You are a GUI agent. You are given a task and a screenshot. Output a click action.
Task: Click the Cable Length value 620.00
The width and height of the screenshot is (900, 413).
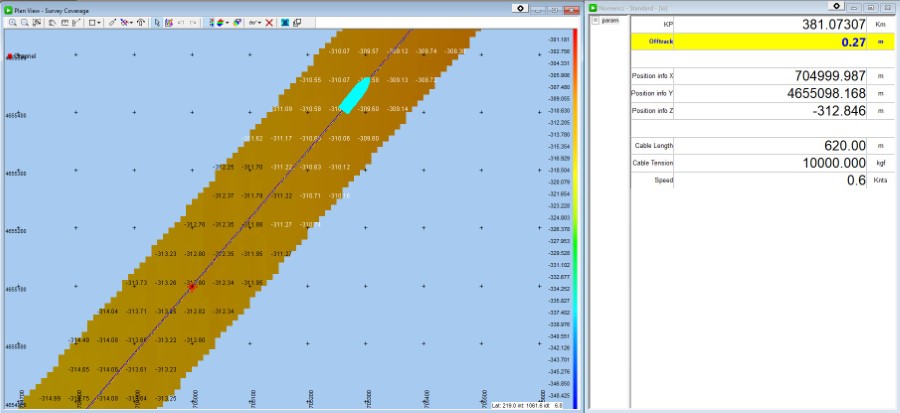point(845,146)
